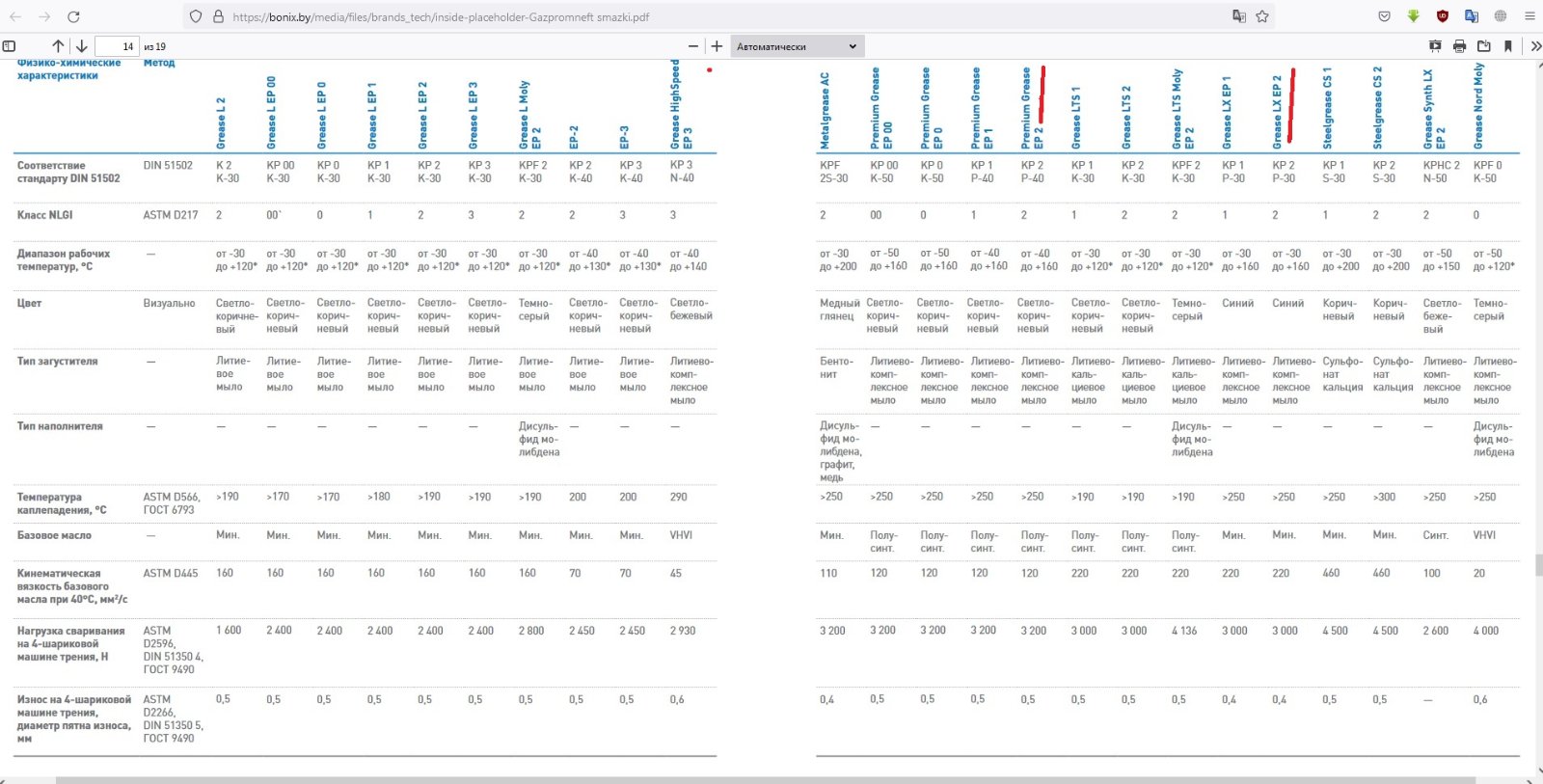1543x784 pixels.
Task: Toggle the PDF viewer sidebar
Action: click(x=10, y=46)
